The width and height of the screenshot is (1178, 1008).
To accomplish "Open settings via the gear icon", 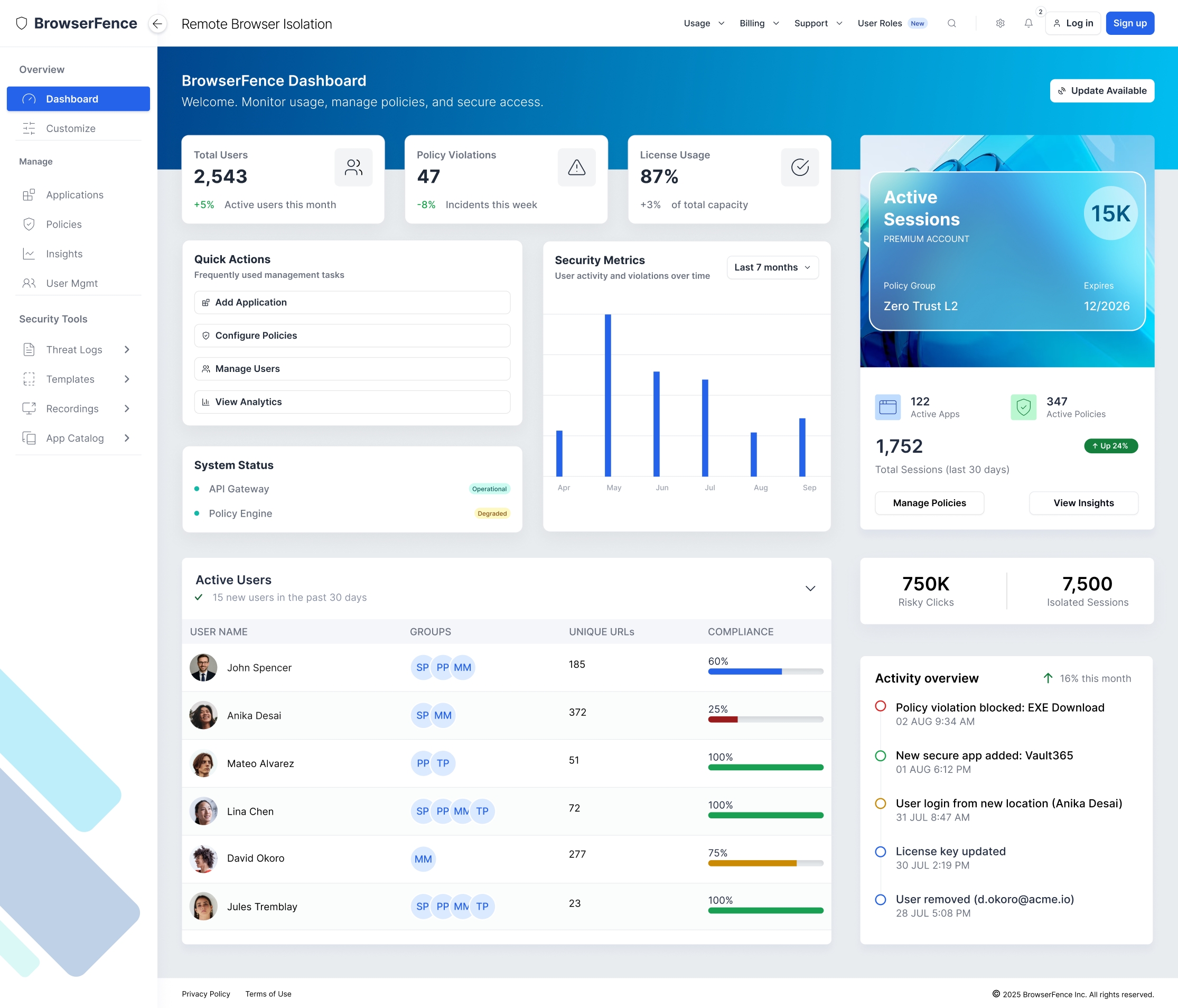I will (x=1000, y=23).
